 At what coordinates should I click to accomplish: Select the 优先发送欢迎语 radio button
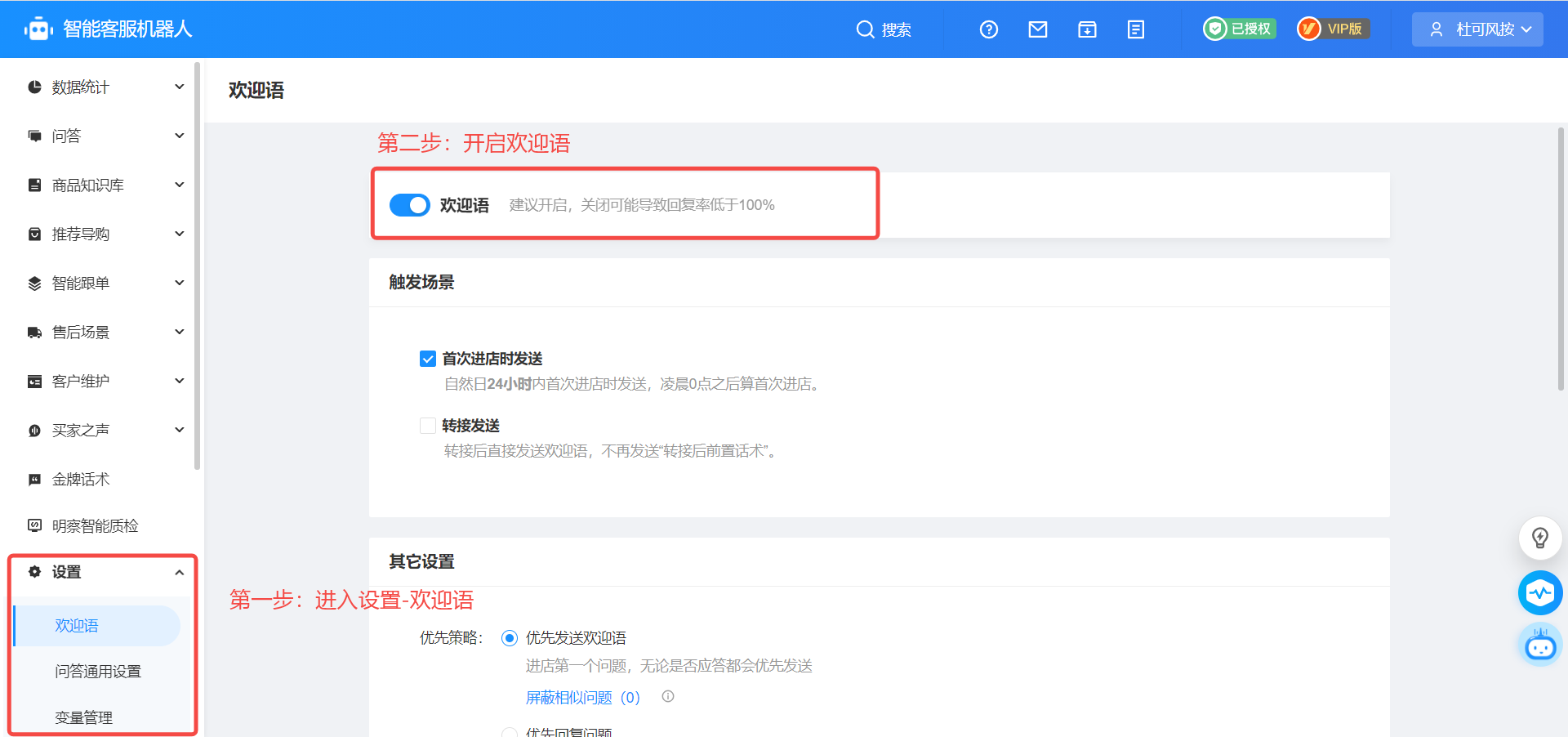pos(510,638)
